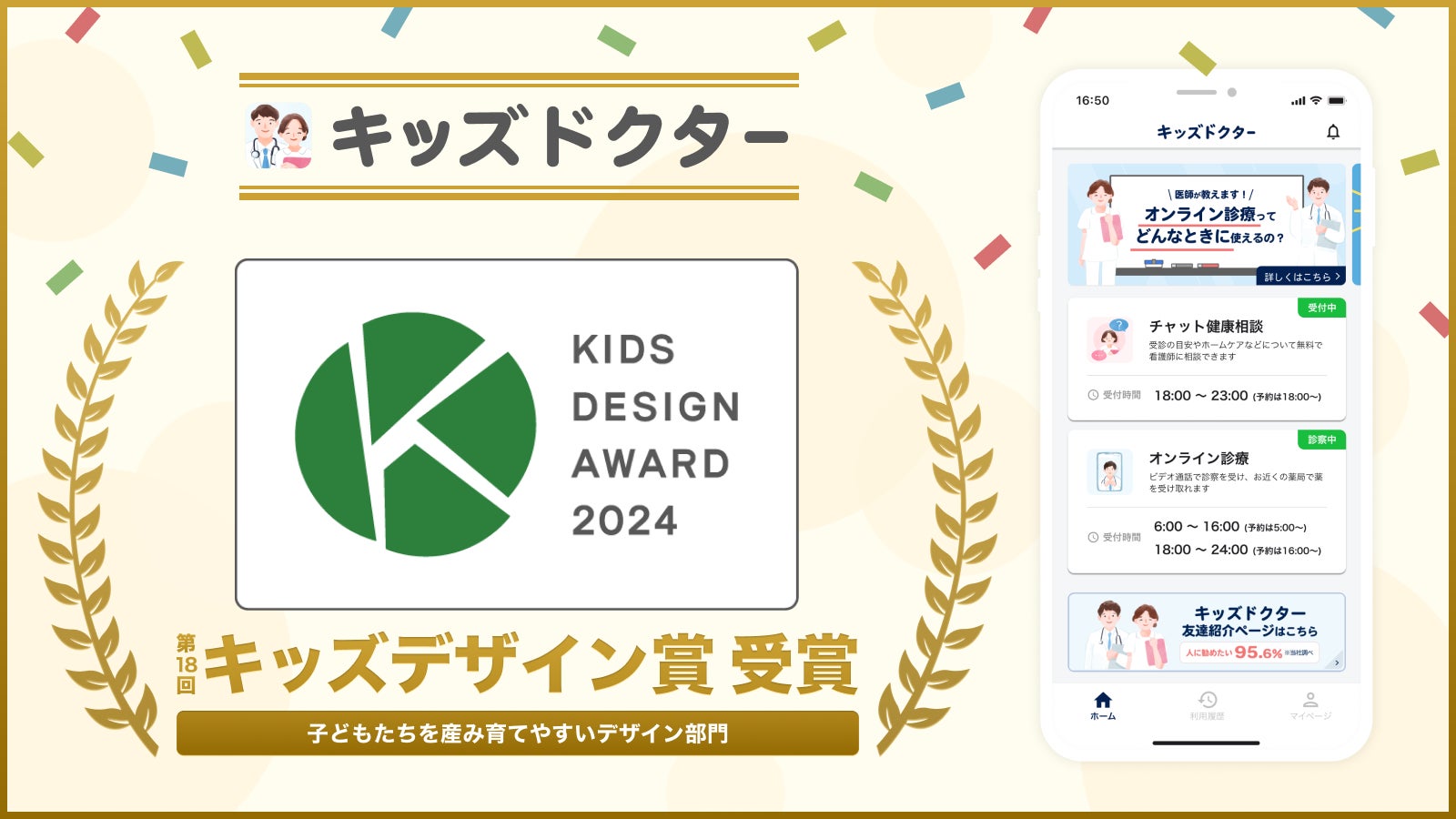Click the green Kids Design Award logo
The height and width of the screenshot is (819, 1456).
click(x=416, y=434)
